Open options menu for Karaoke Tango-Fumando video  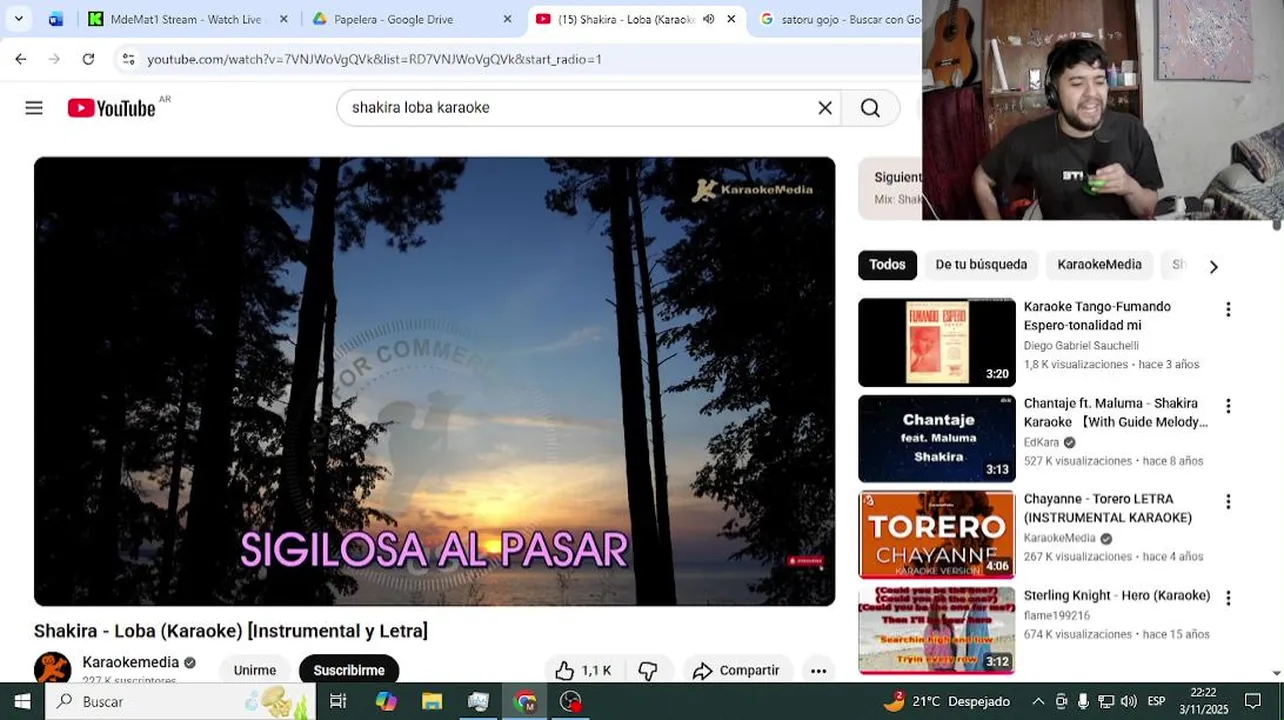[x=1228, y=310]
